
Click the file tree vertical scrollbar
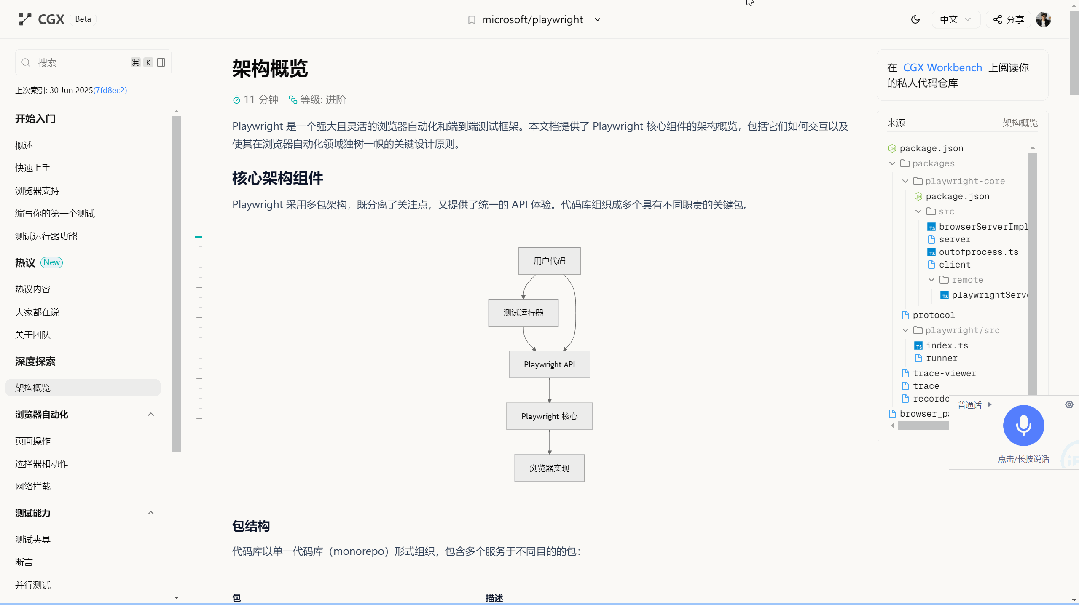tap(1032, 273)
